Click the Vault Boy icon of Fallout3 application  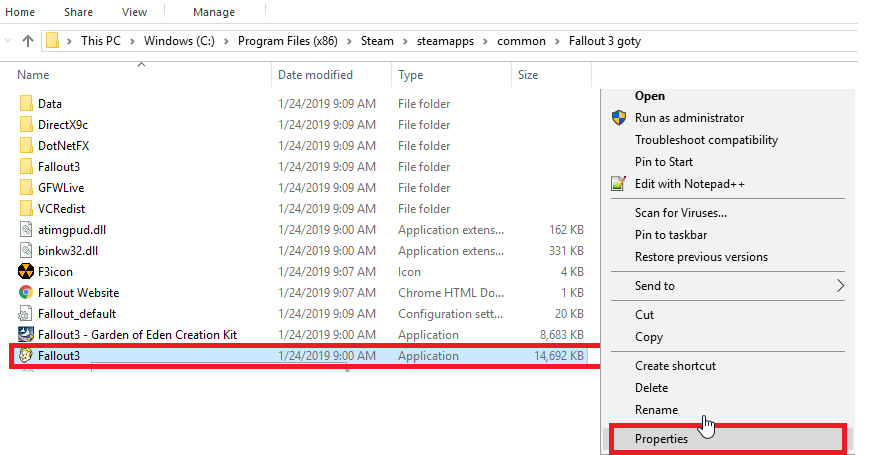[26, 356]
